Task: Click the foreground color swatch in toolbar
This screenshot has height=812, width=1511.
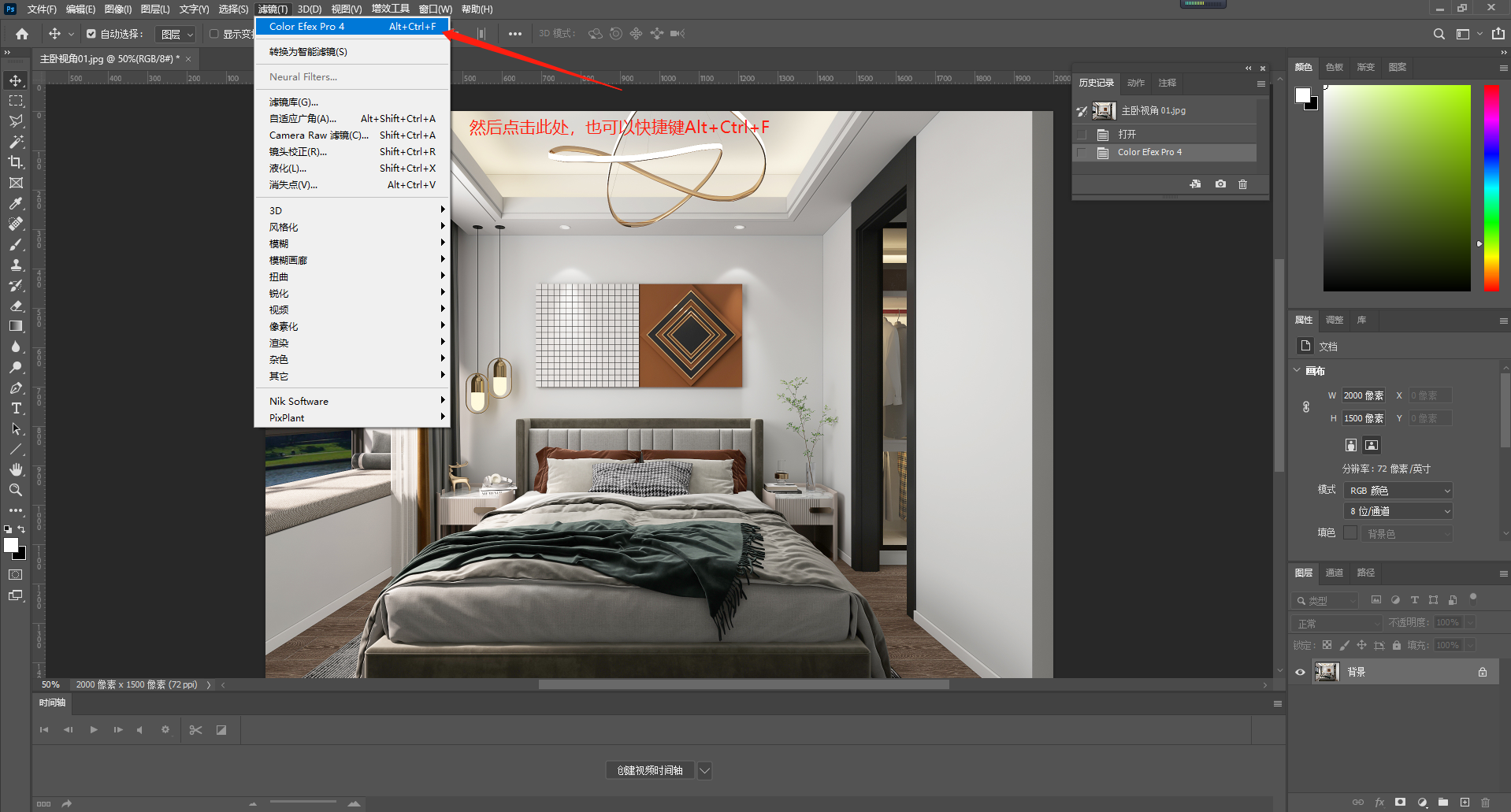Action: coord(11,545)
